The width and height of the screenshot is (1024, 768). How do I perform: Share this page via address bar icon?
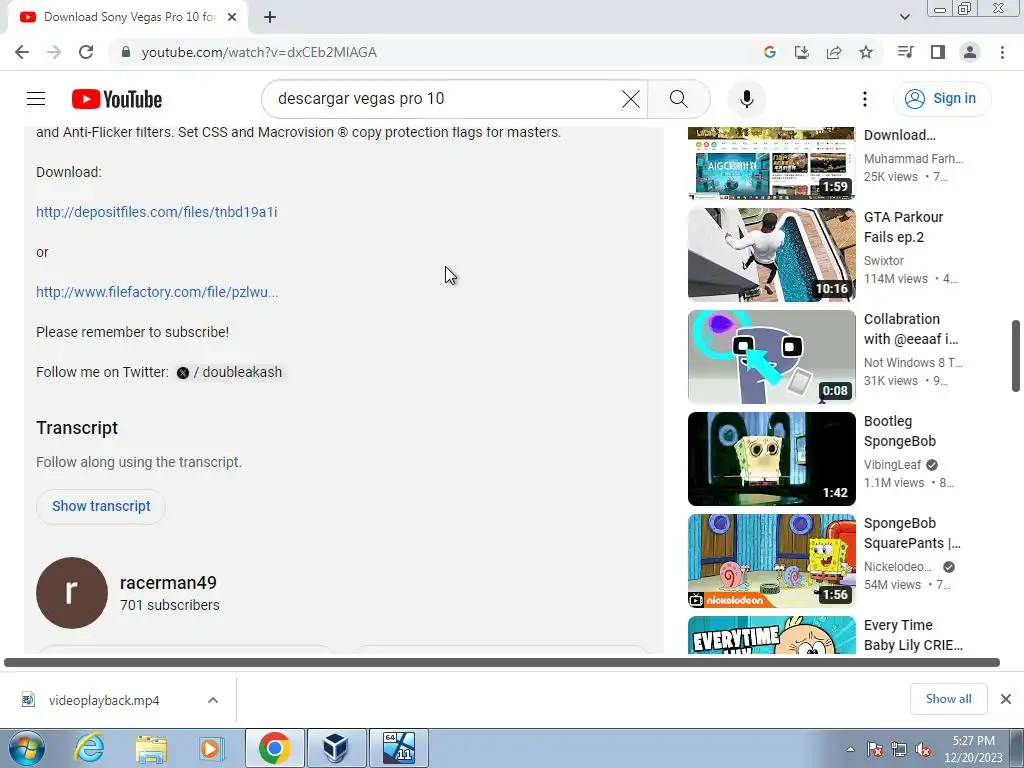[x=834, y=52]
